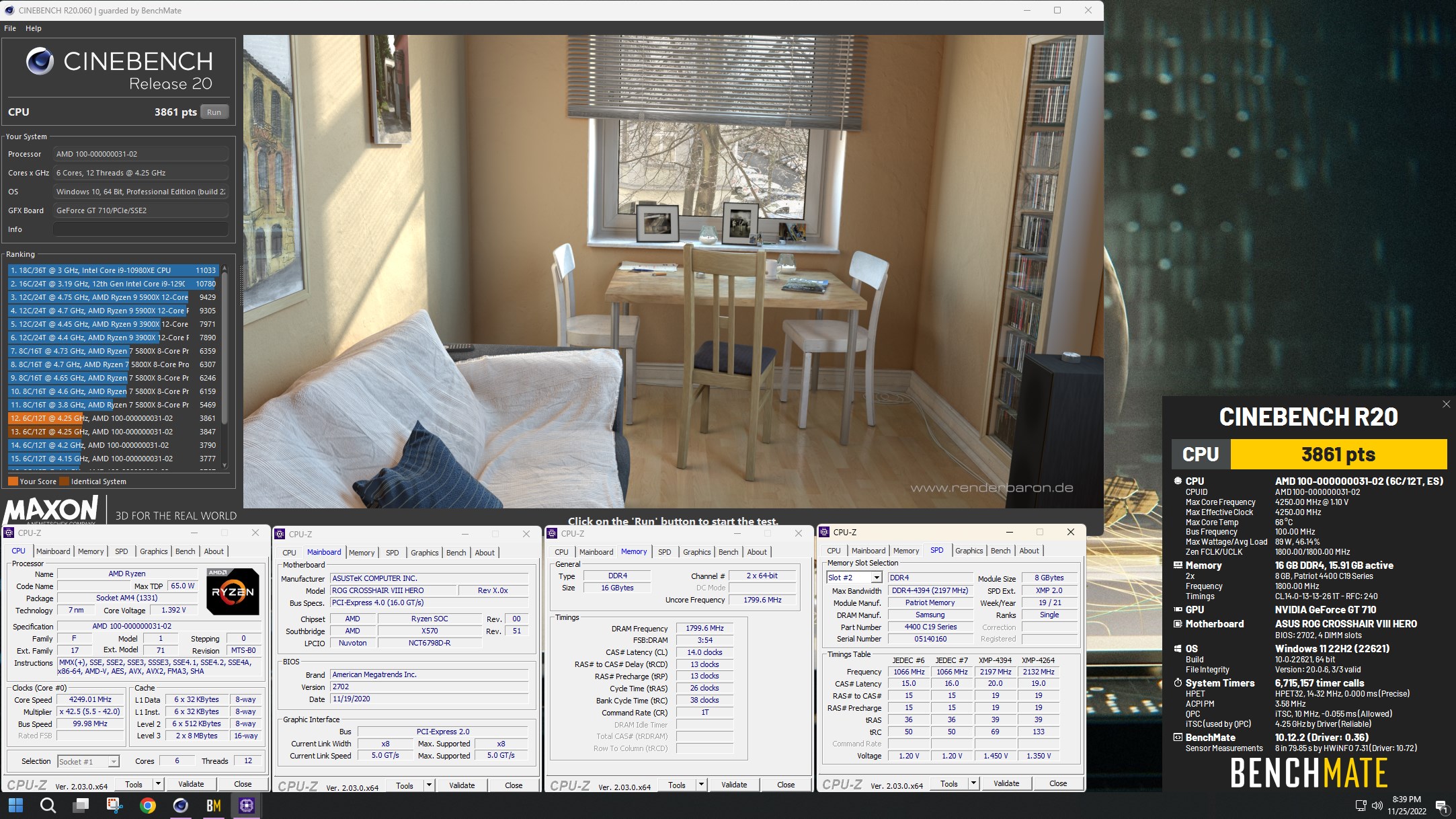Click the Ryzen logo in CPU-Z
The height and width of the screenshot is (819, 1456).
pyautogui.click(x=233, y=592)
